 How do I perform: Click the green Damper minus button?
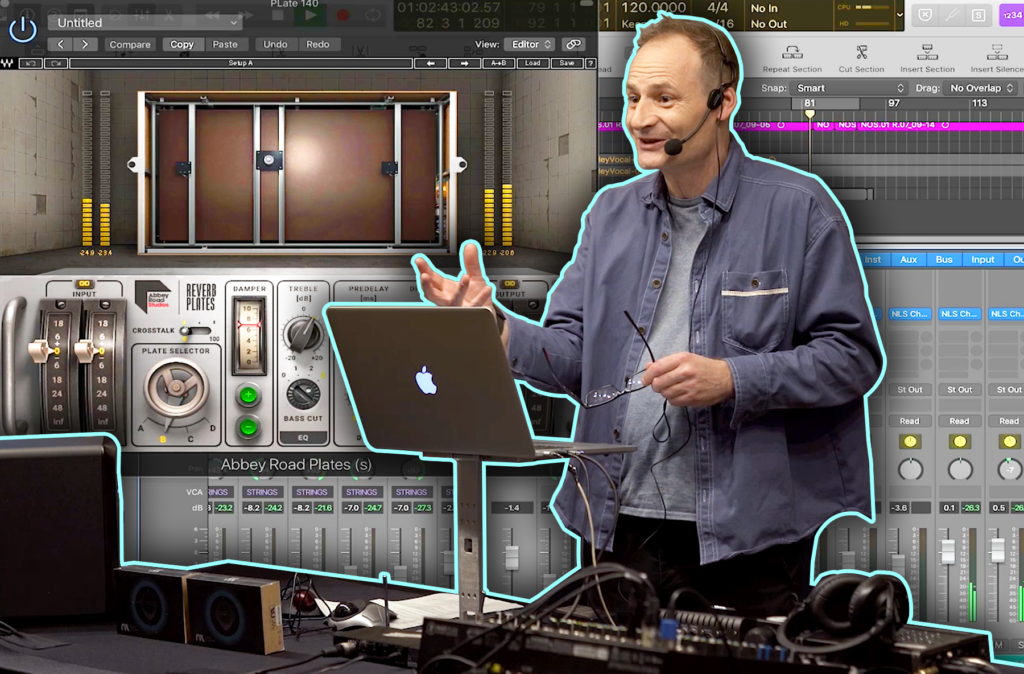coord(248,428)
